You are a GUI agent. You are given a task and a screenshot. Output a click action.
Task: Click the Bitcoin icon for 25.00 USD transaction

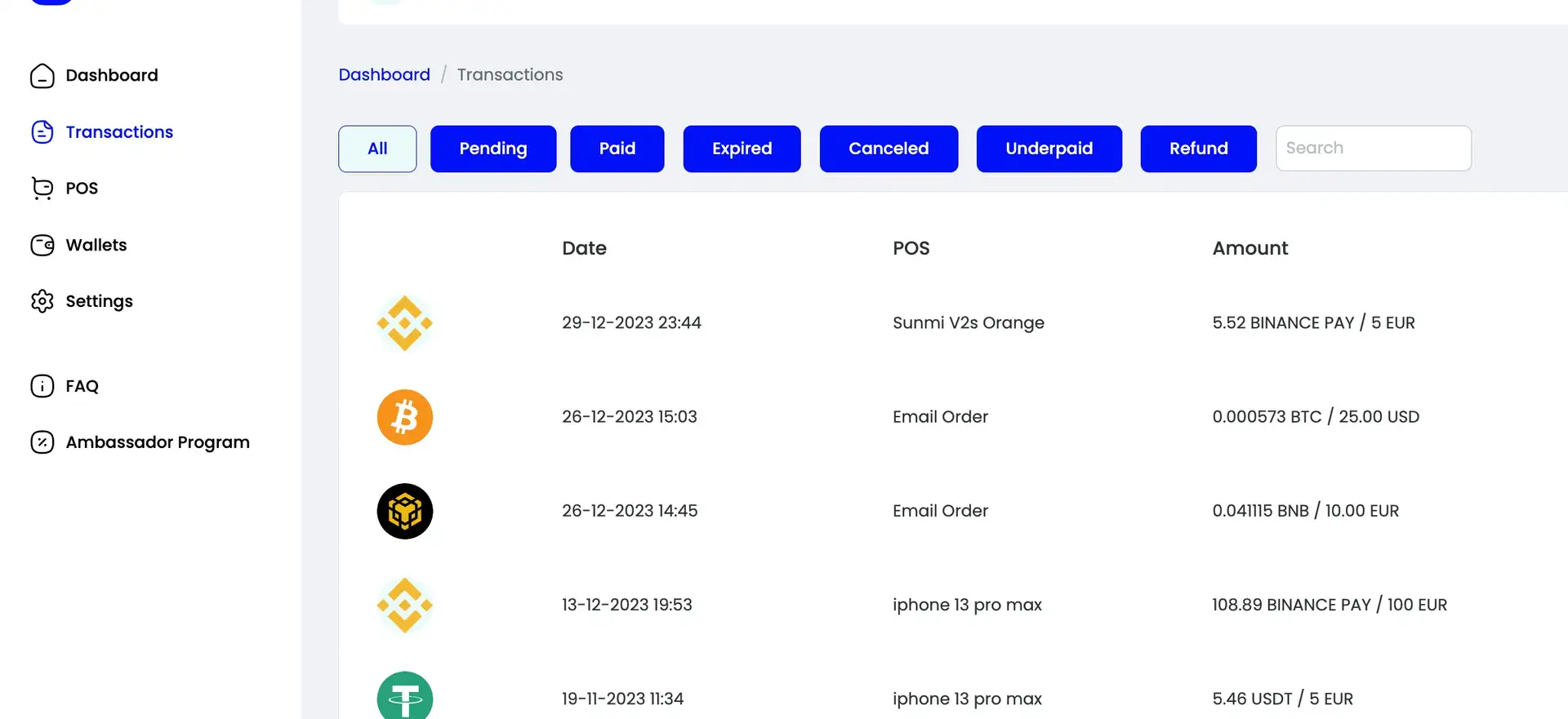[x=405, y=417]
